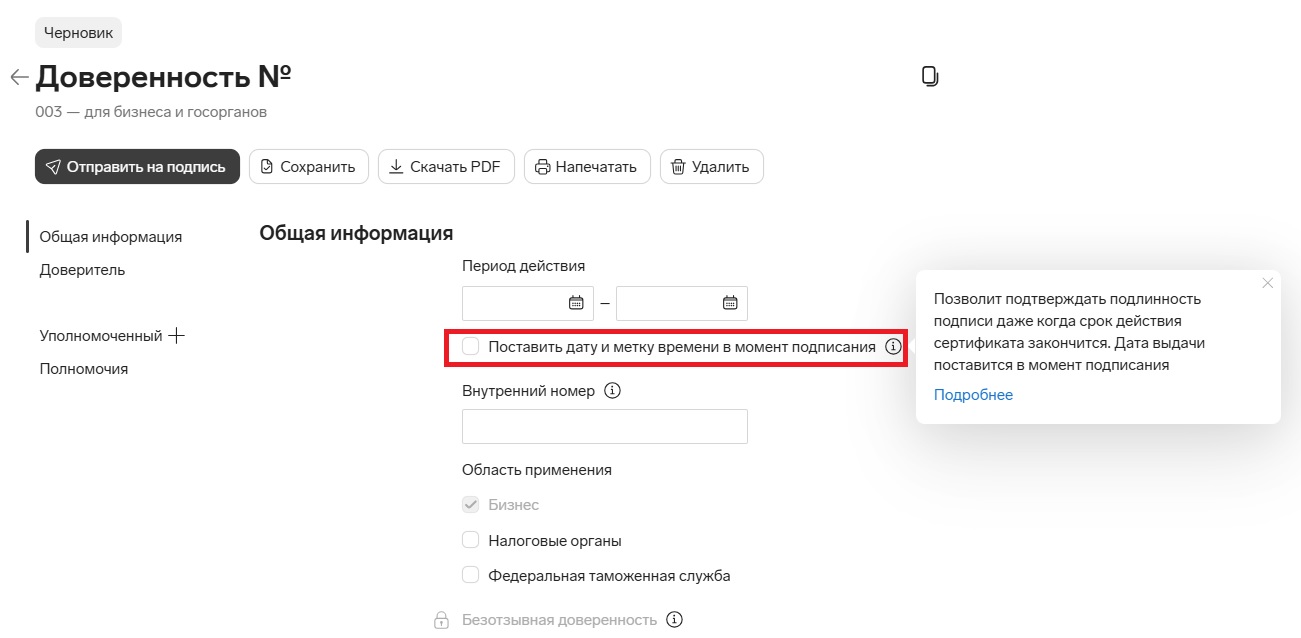Image resolution: width=1301 pixels, height=638 pixels.
Task: Click info icon beside timestamp checkbox
Action: coord(893,347)
